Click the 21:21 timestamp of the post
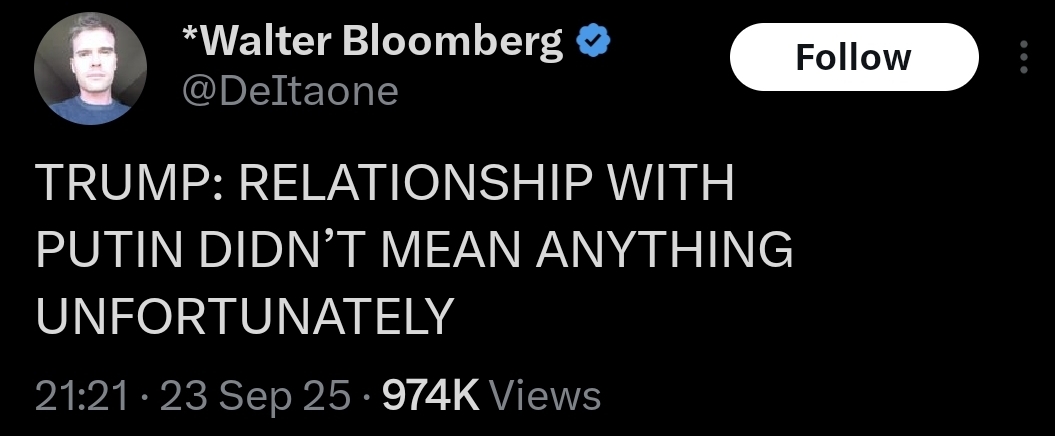Screen dimensions: 1055x436 click(x=81, y=396)
